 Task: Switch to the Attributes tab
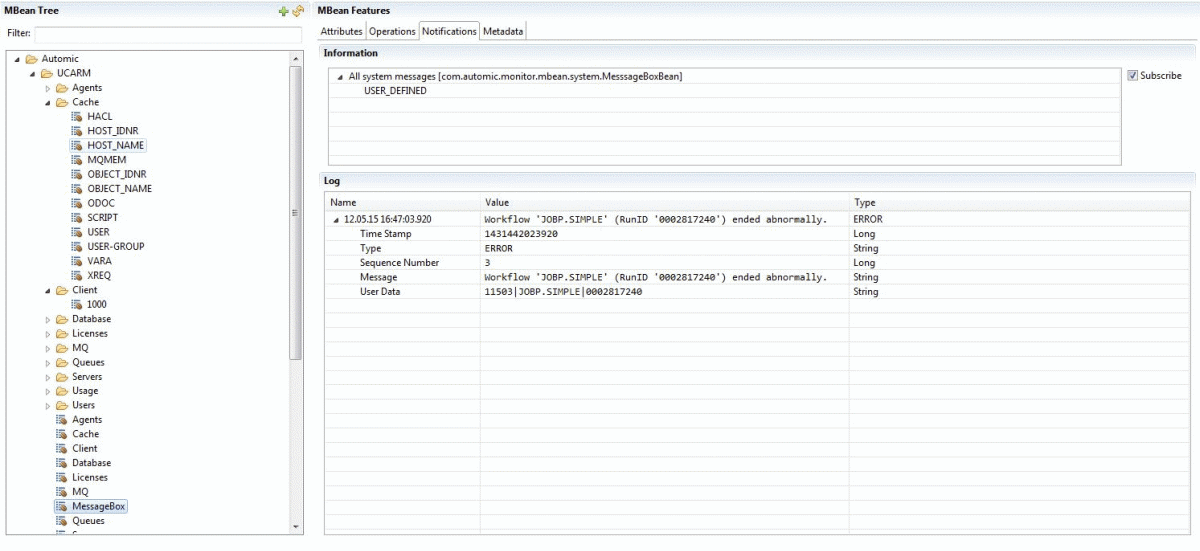pos(341,32)
